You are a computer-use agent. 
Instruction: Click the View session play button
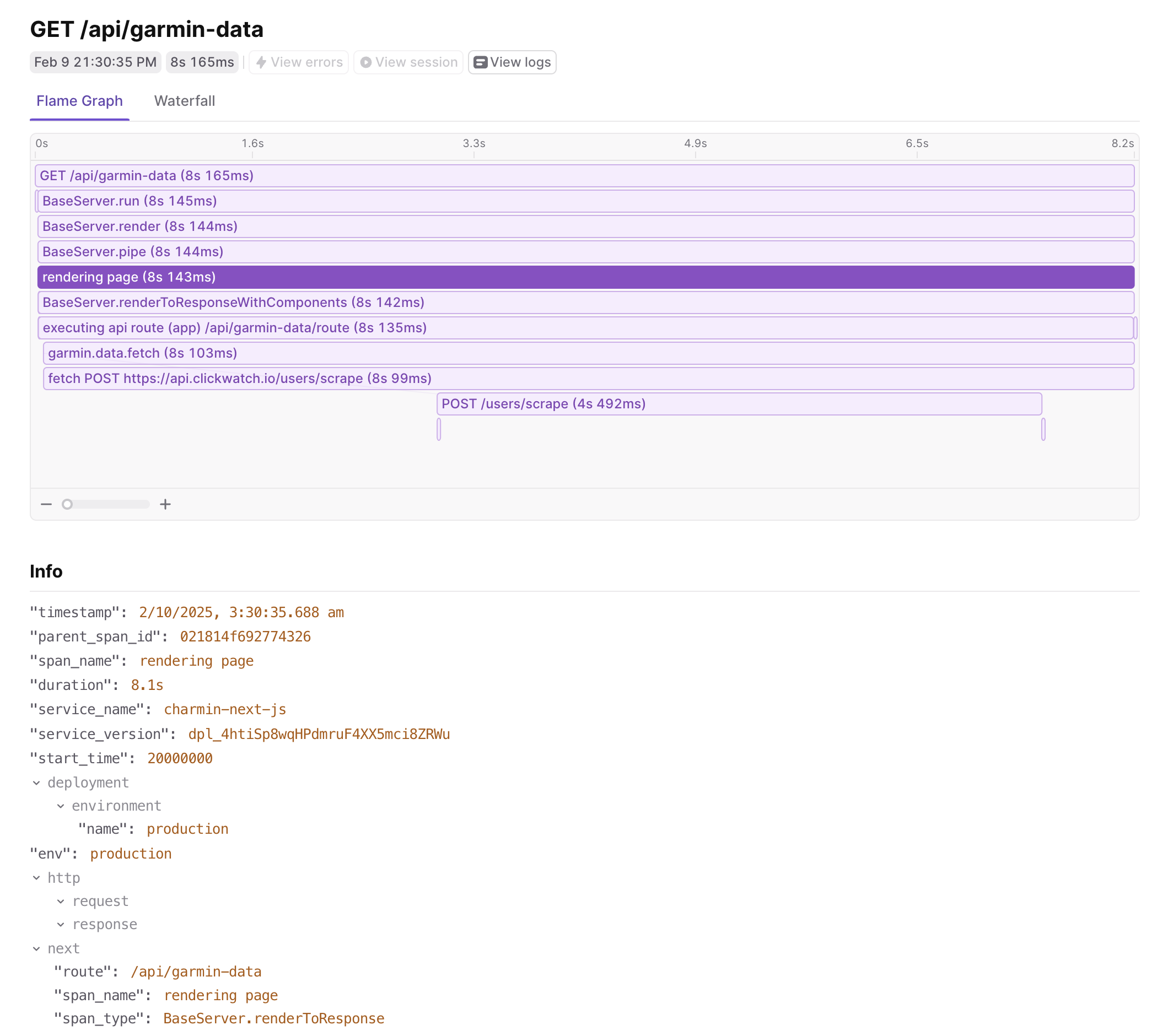pyautogui.click(x=408, y=62)
